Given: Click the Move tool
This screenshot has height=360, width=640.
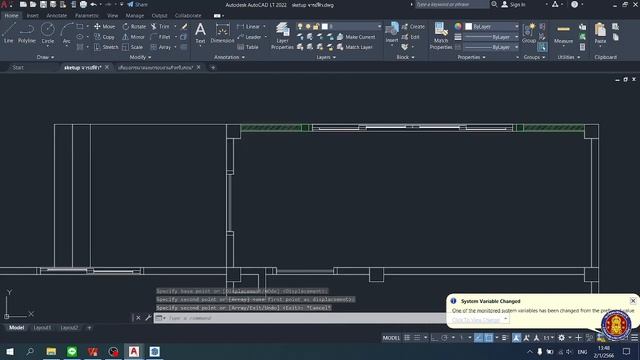Looking at the screenshot, I should tap(104, 27).
